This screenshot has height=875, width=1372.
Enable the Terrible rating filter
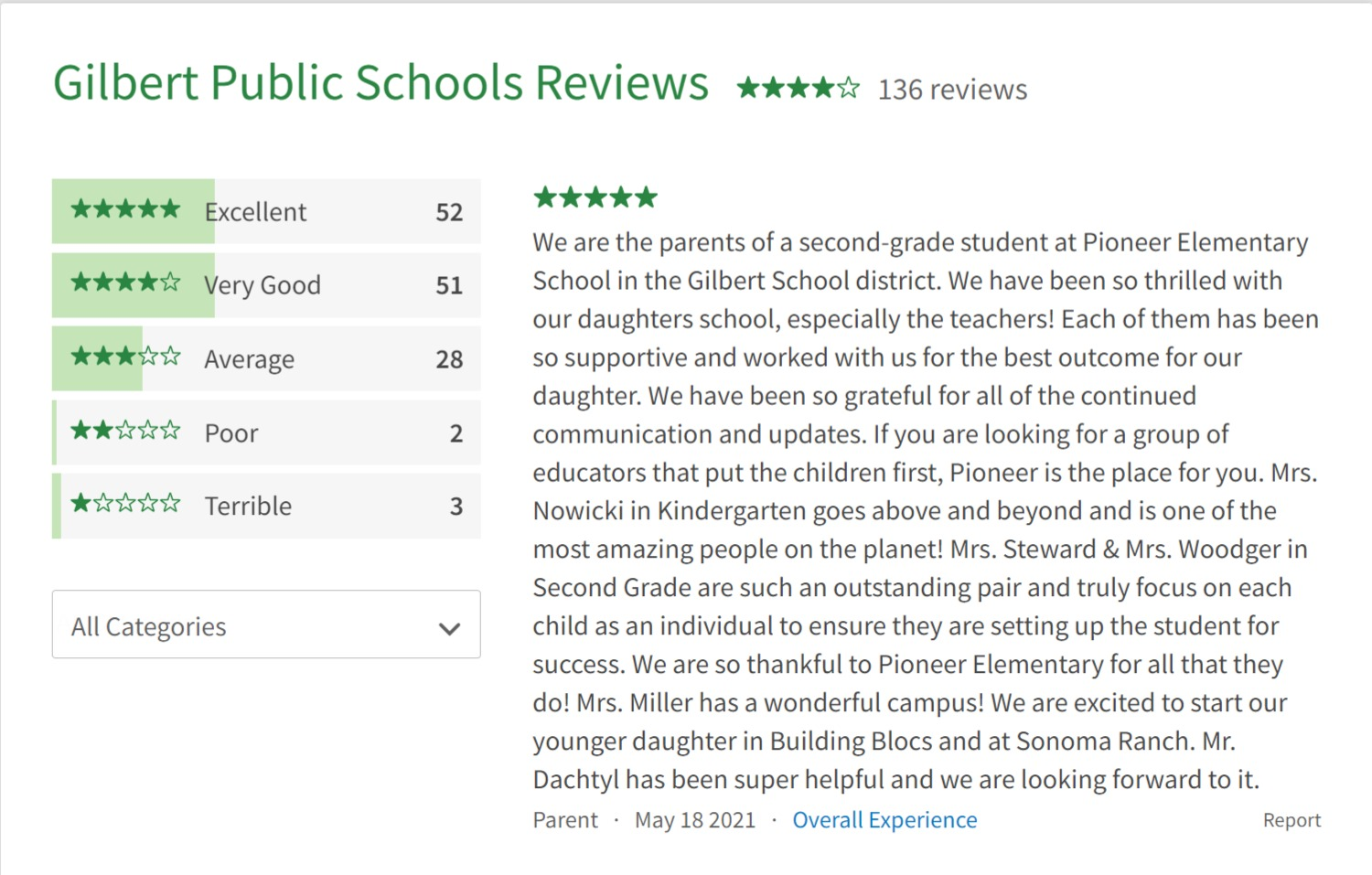(266, 506)
